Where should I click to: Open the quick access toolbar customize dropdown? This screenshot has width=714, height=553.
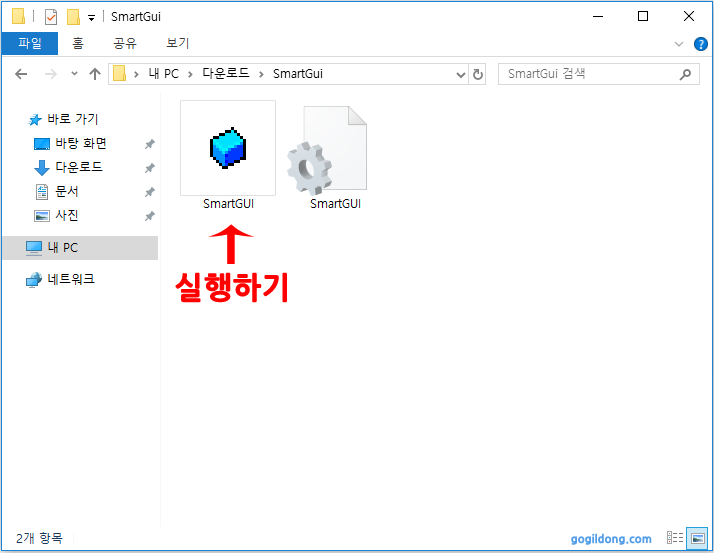[x=92, y=18]
